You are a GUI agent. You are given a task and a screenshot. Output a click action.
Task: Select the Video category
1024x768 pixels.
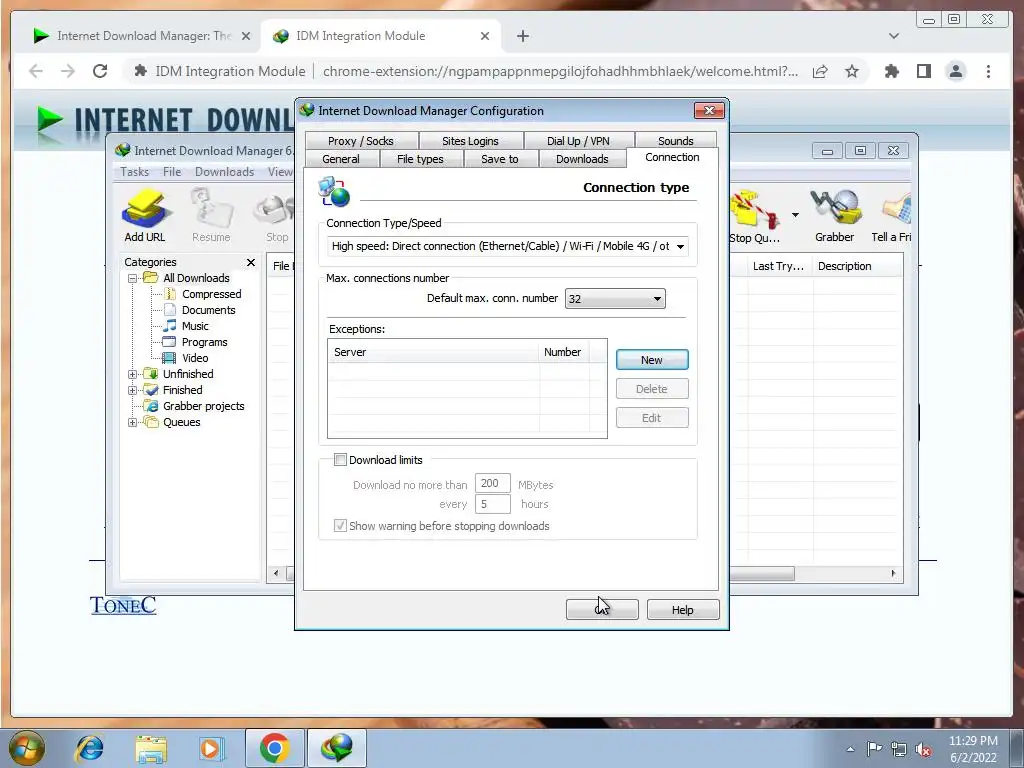[195, 358]
